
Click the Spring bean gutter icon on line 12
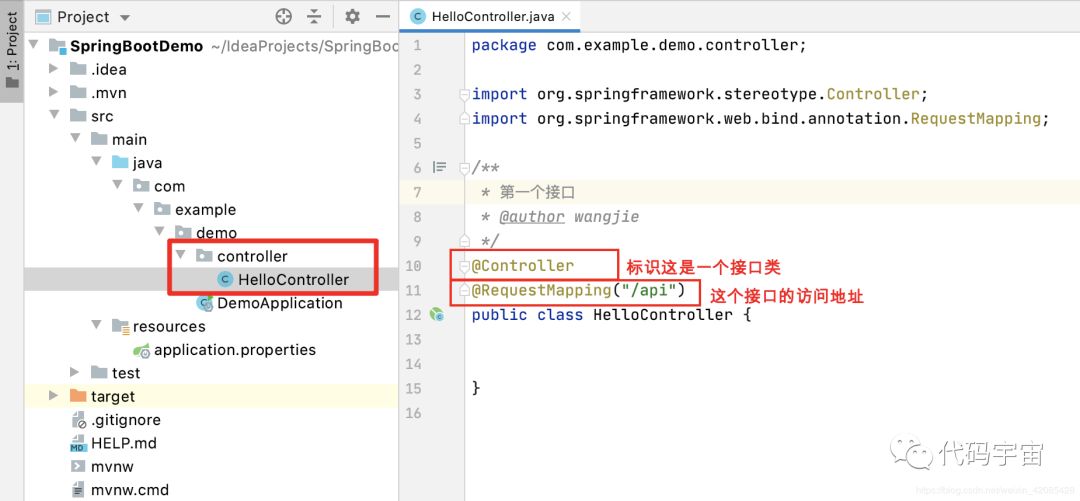pos(437,315)
